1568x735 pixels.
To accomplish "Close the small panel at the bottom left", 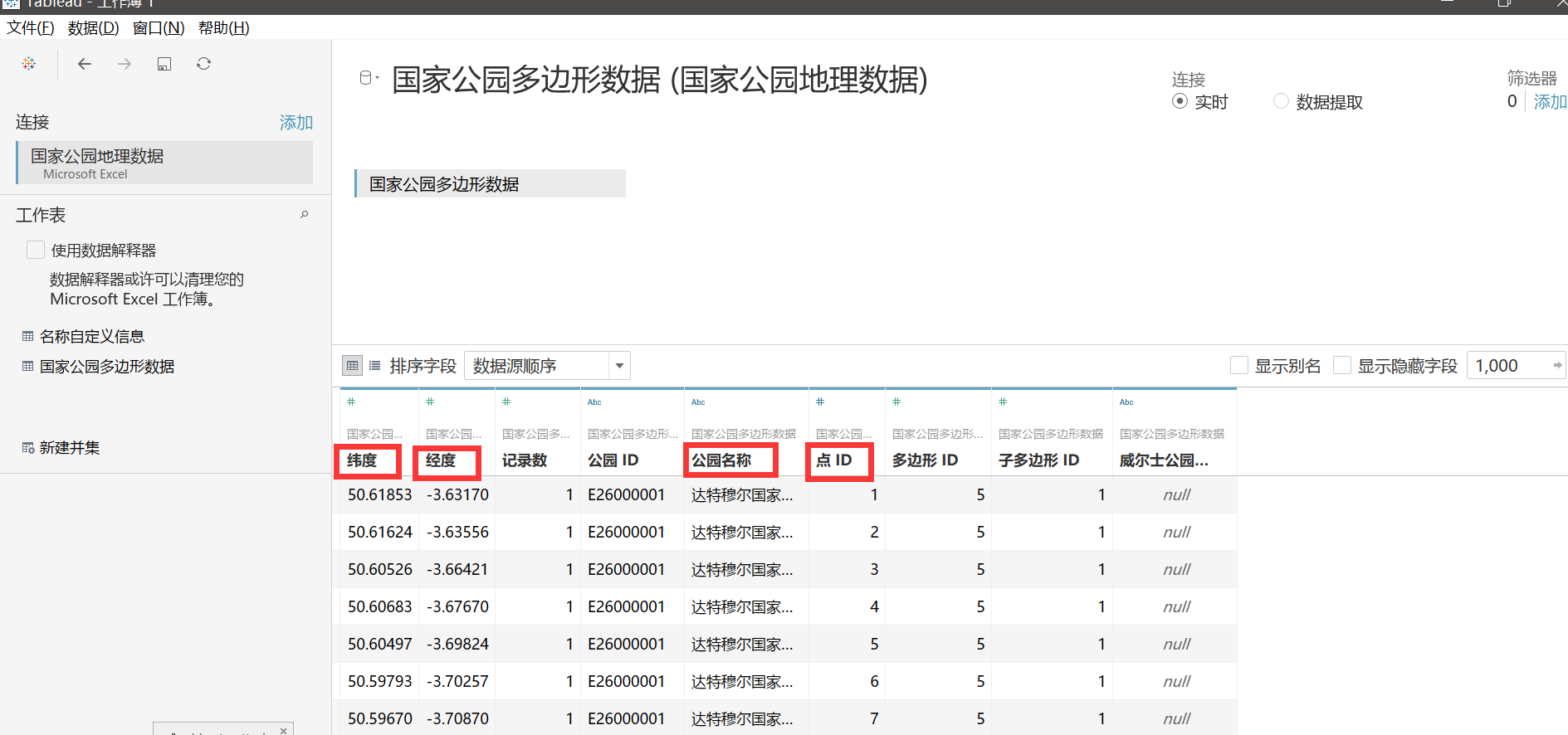I will [284, 730].
